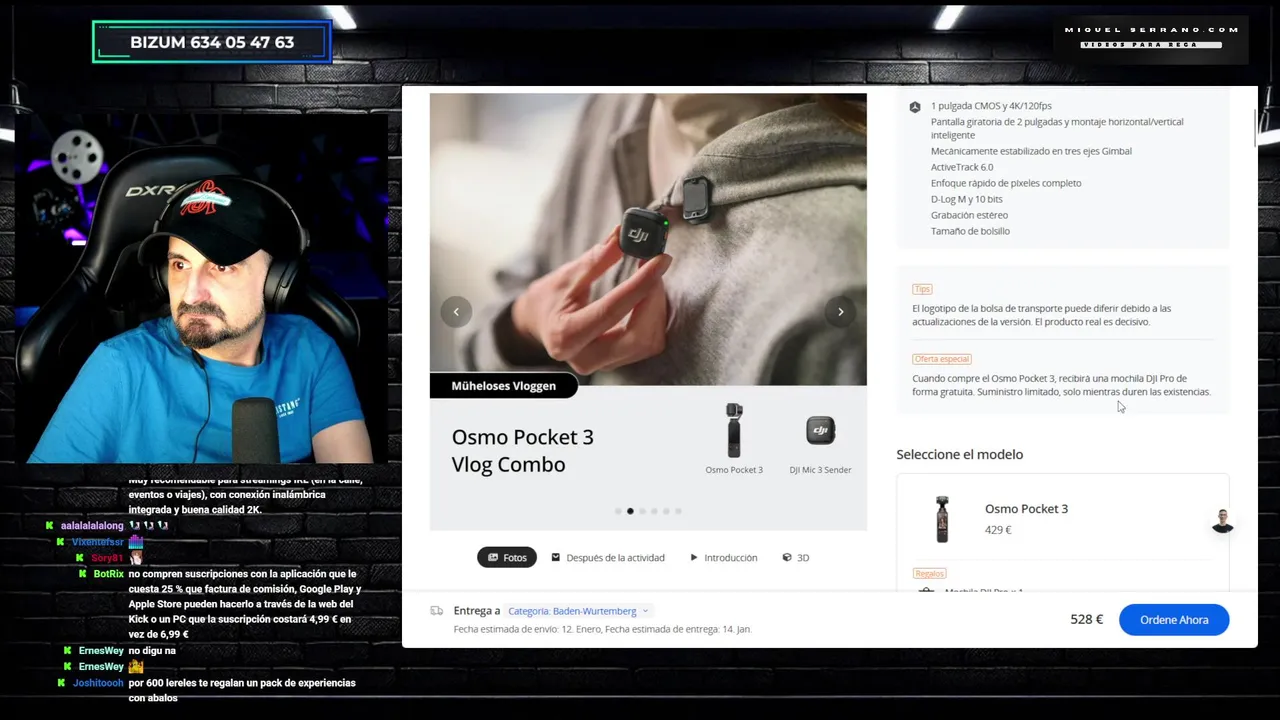The image size is (1280, 720).
Task: Click the Sory81 username in chat
Action: coord(107,558)
